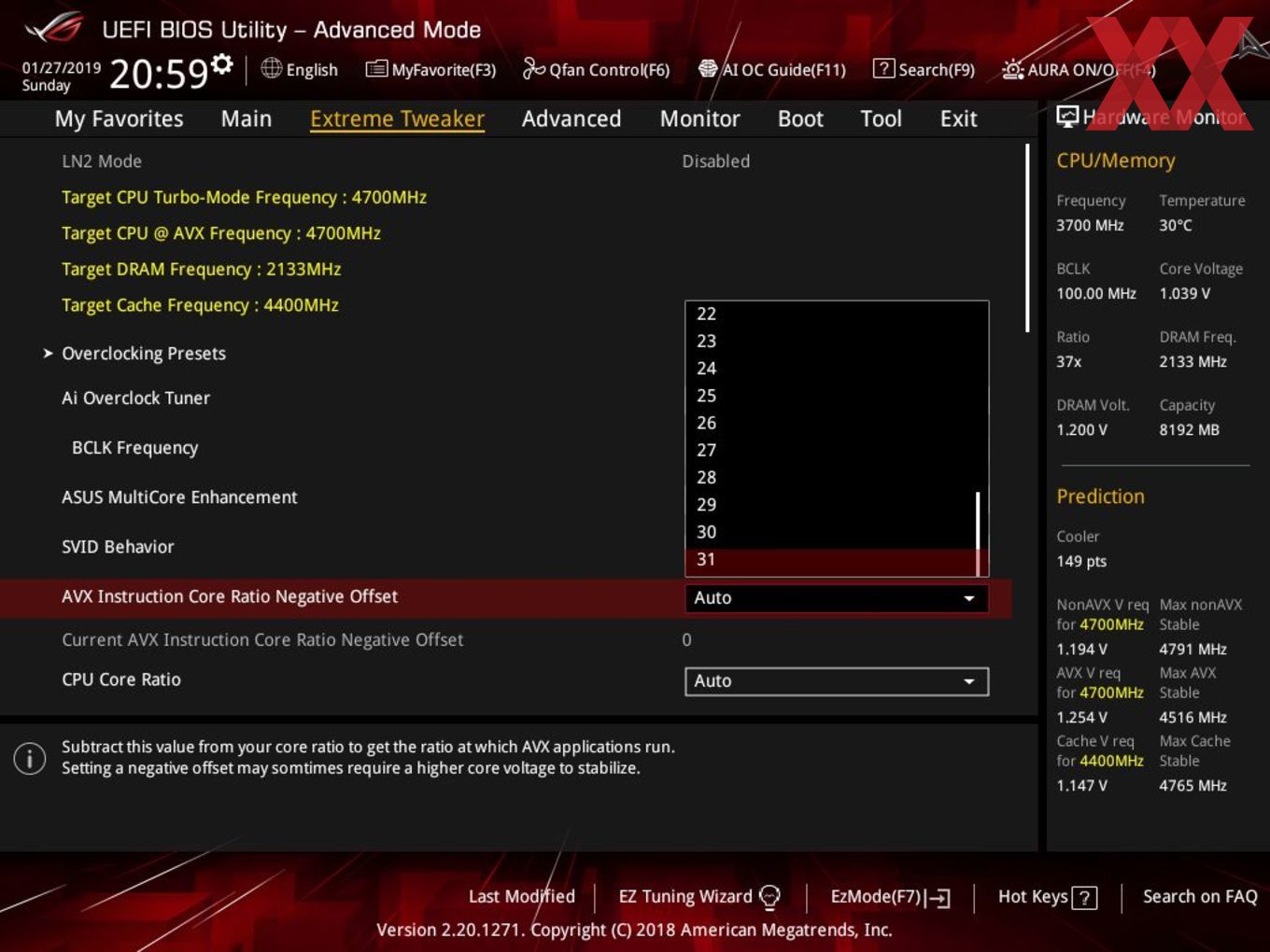This screenshot has height=952, width=1270.
Task: Select the Extreme Tweaker tab
Action: pyautogui.click(x=397, y=119)
